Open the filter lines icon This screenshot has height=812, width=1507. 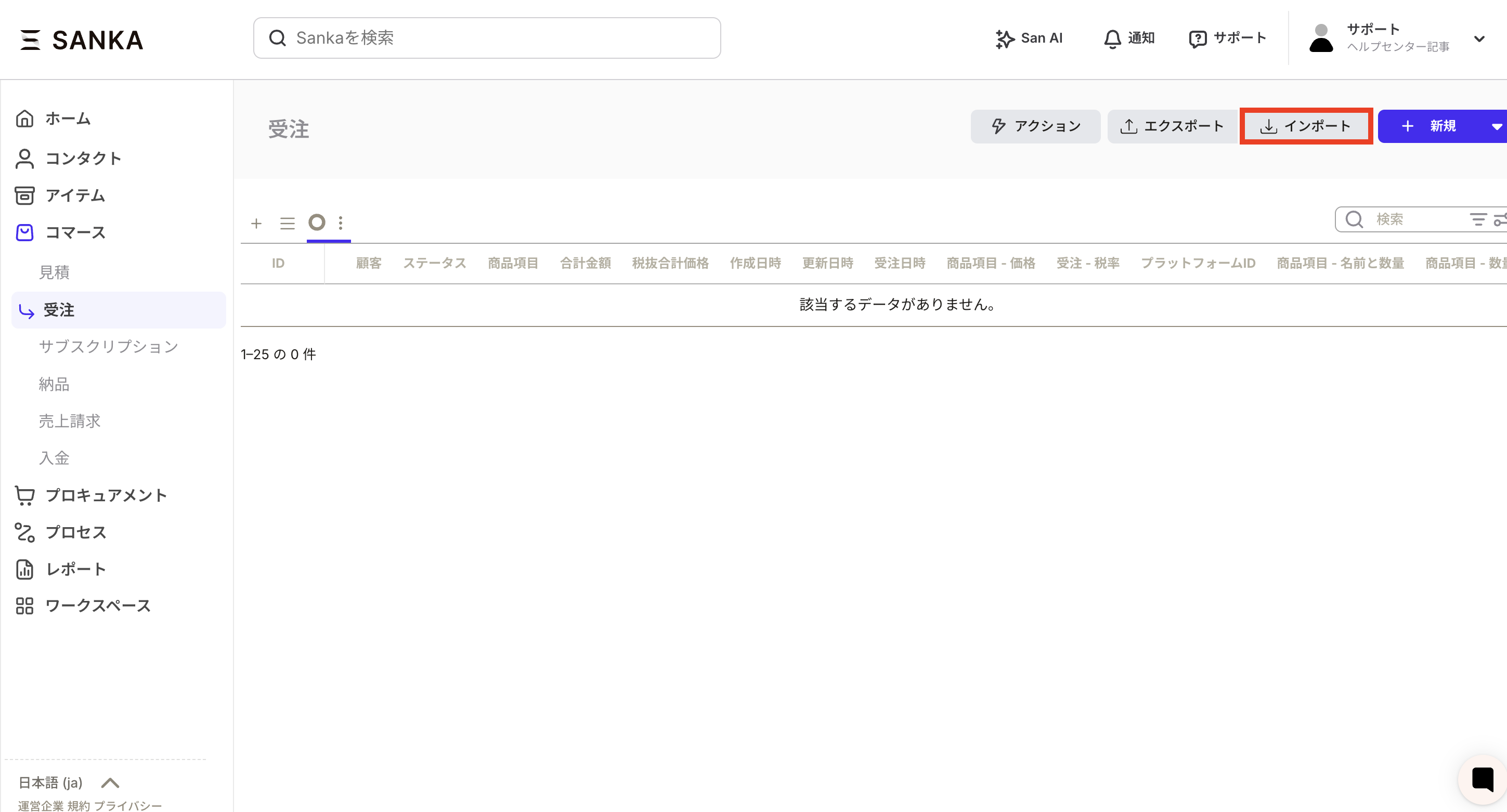[1478, 219]
